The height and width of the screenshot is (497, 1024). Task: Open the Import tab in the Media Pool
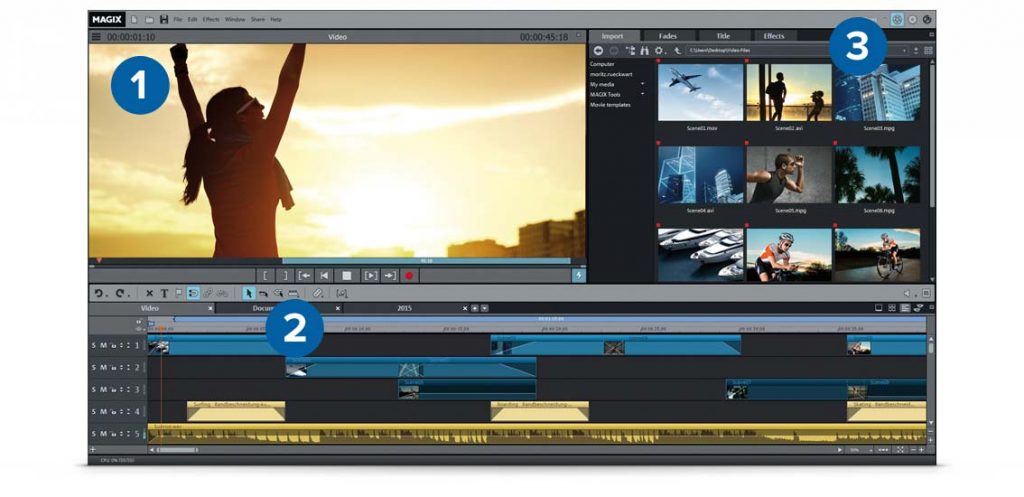coord(613,37)
